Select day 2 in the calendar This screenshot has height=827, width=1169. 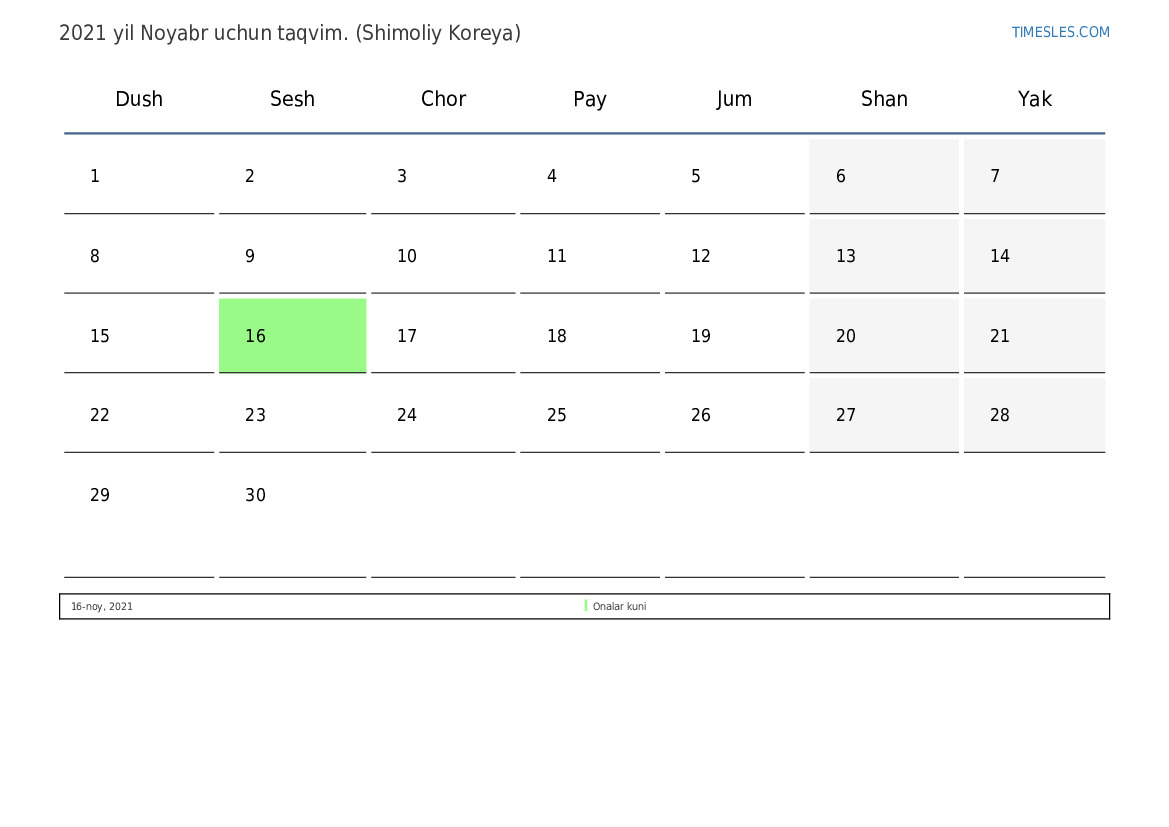point(292,177)
